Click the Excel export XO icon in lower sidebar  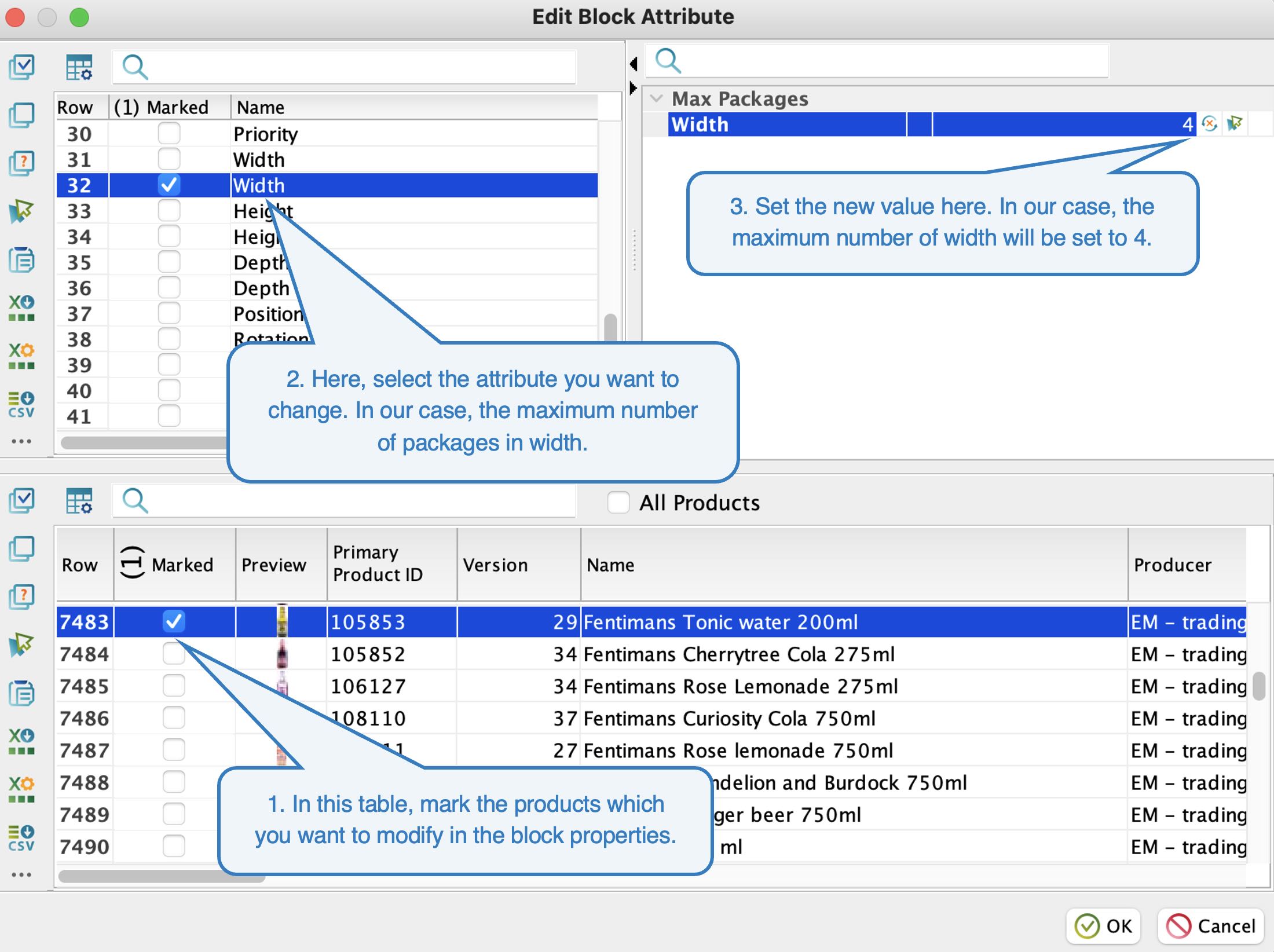click(x=21, y=741)
